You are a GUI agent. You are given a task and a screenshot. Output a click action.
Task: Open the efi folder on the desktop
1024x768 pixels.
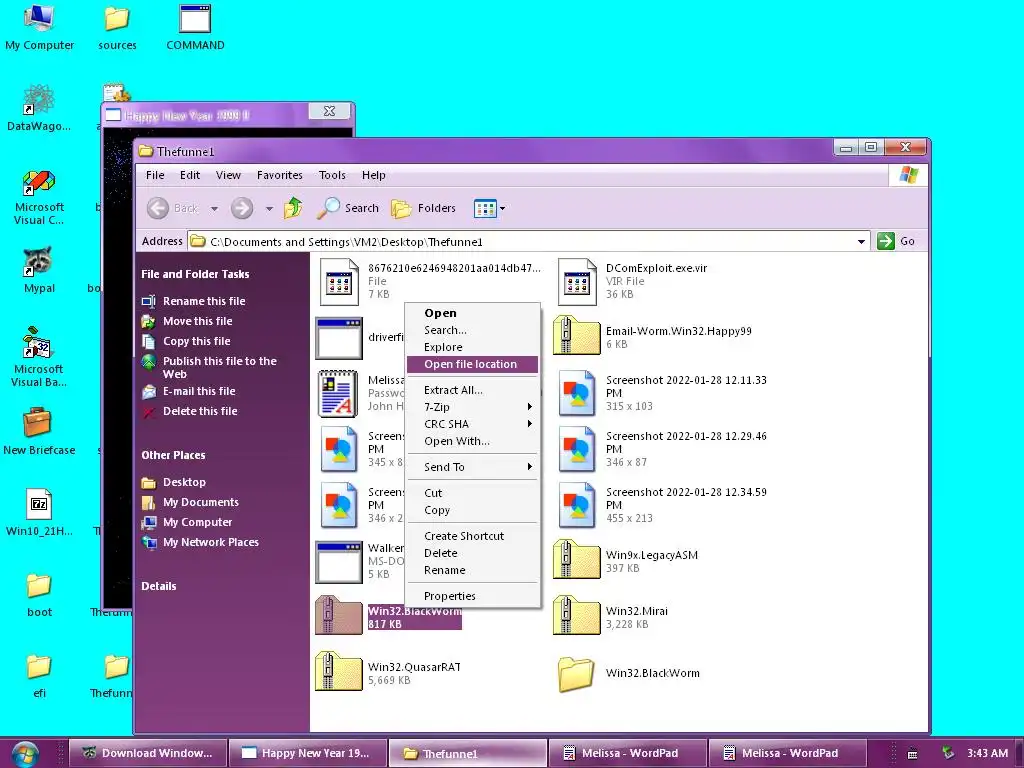pos(39,675)
